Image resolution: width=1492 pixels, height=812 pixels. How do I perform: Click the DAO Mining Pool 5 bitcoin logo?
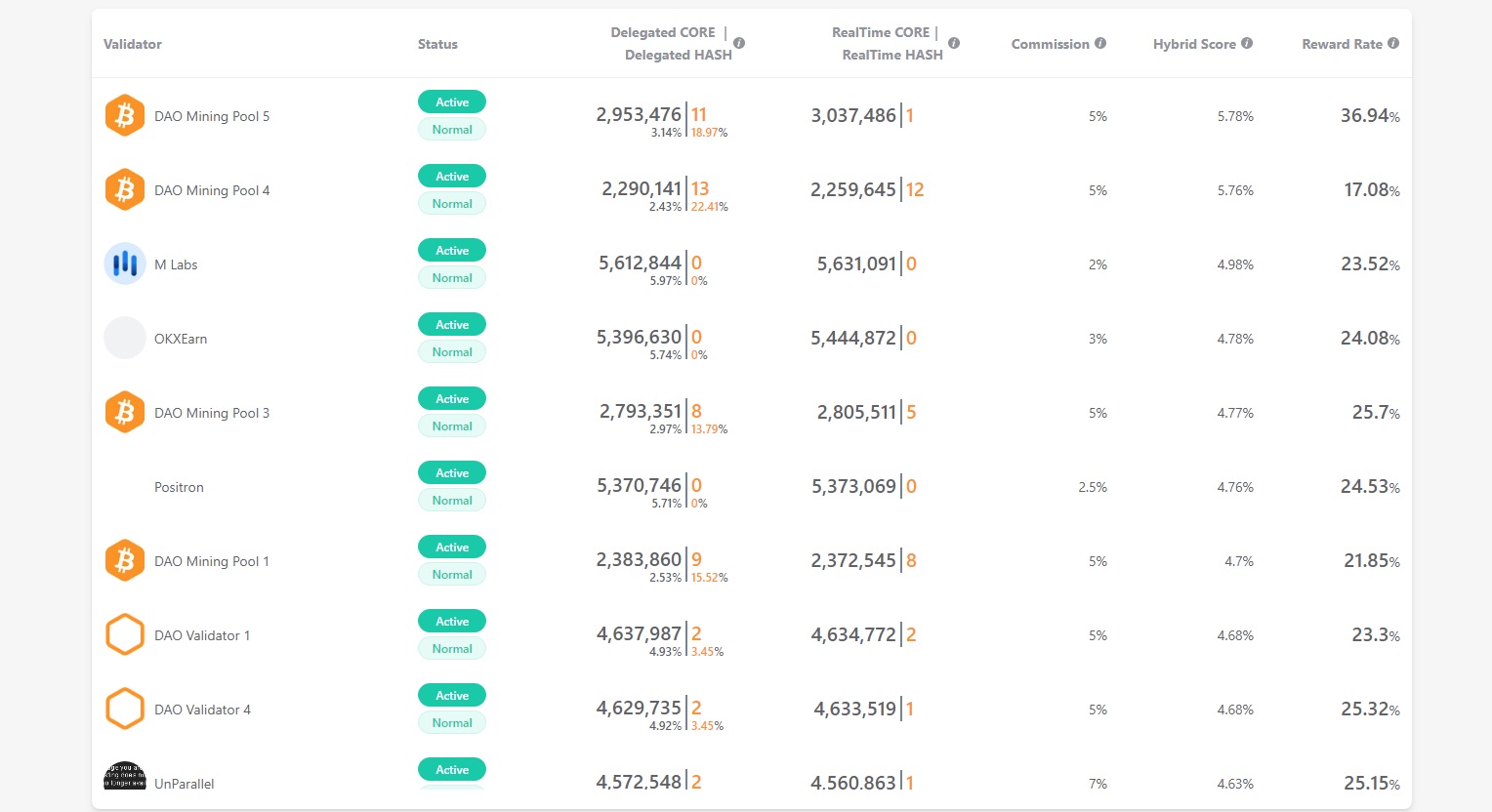point(125,116)
